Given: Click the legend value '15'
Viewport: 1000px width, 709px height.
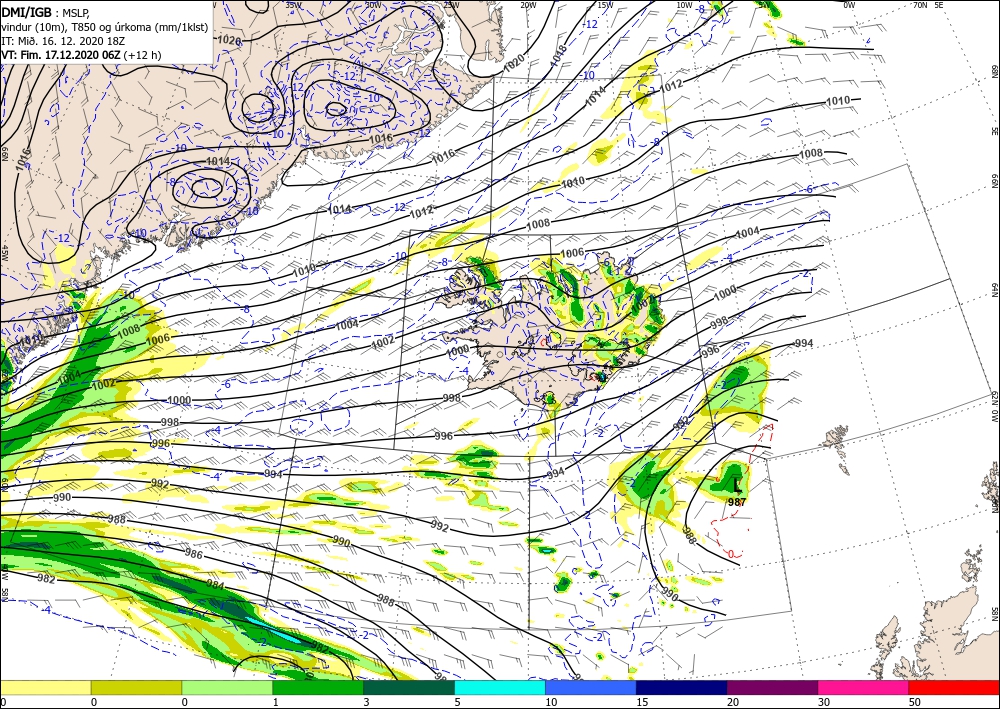Looking at the screenshot, I should point(641,702).
